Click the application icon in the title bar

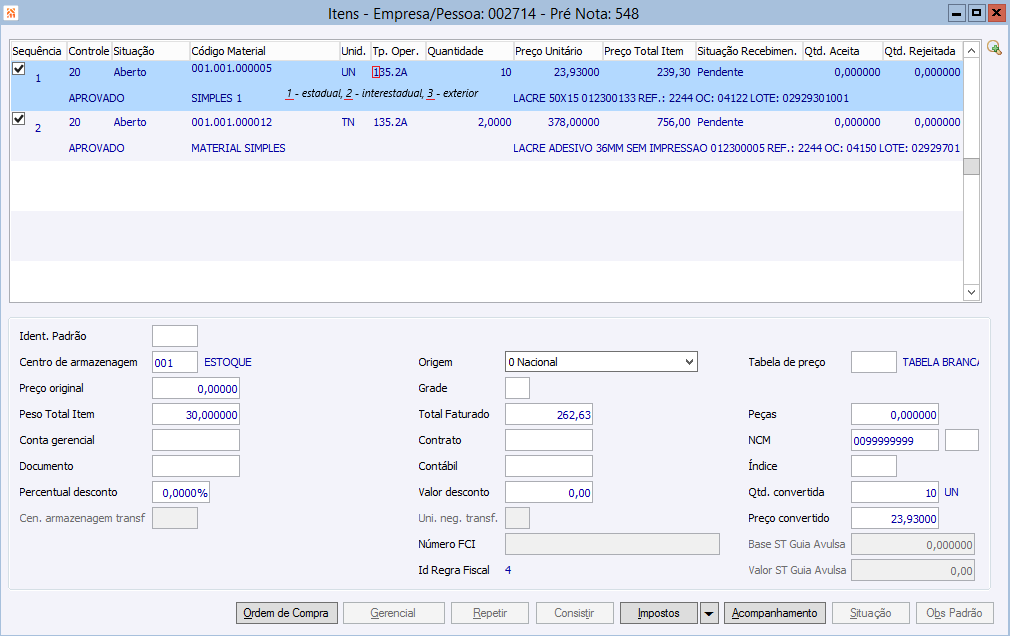[11, 13]
